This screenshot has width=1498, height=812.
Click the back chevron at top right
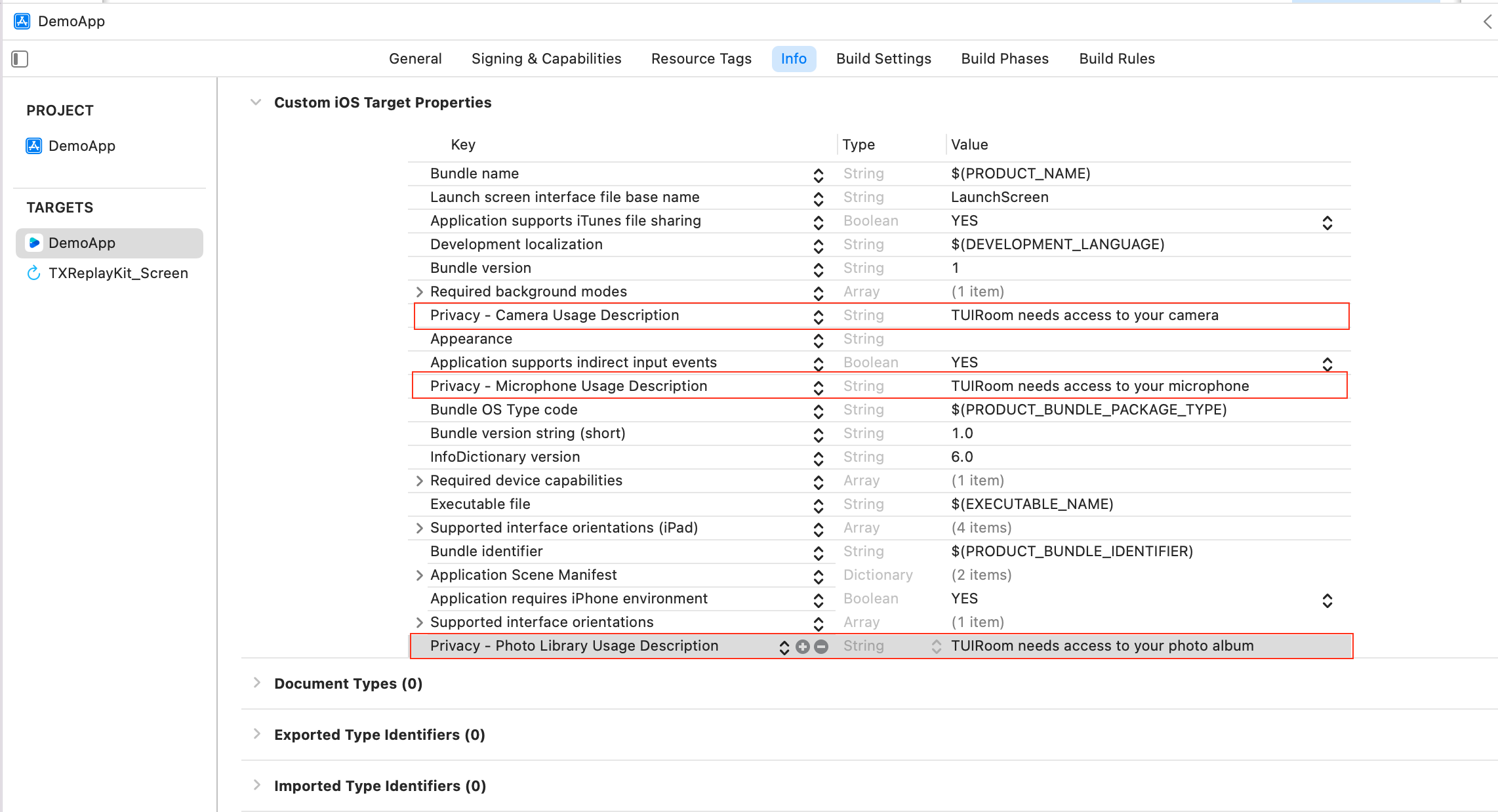pos(1487,22)
